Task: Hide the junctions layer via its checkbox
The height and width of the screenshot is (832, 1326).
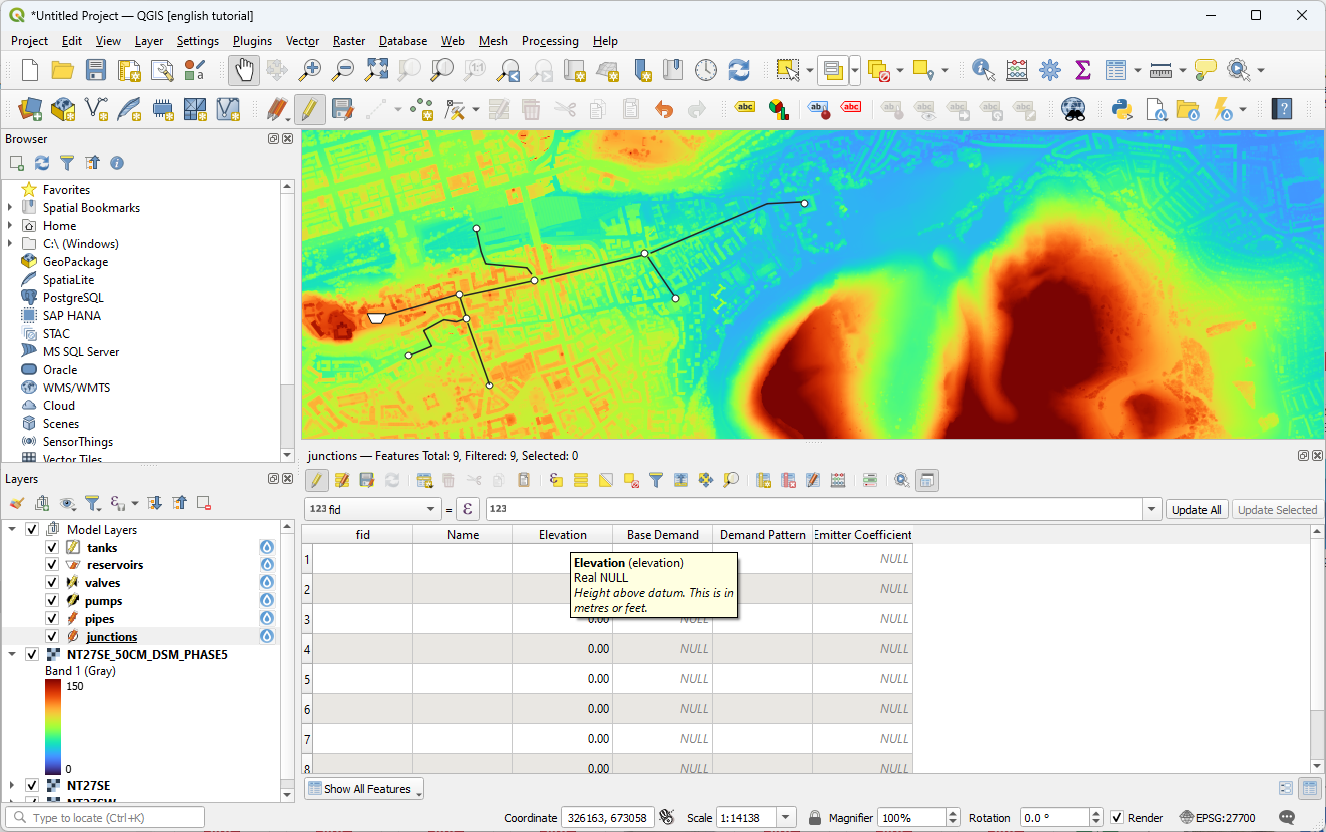Action: 52,637
